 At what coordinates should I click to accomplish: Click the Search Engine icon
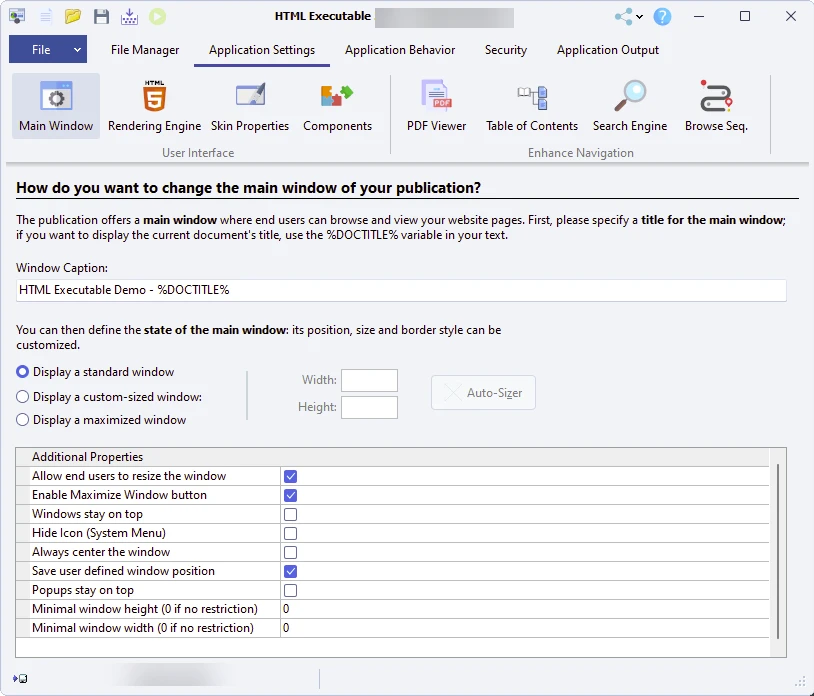(629, 106)
